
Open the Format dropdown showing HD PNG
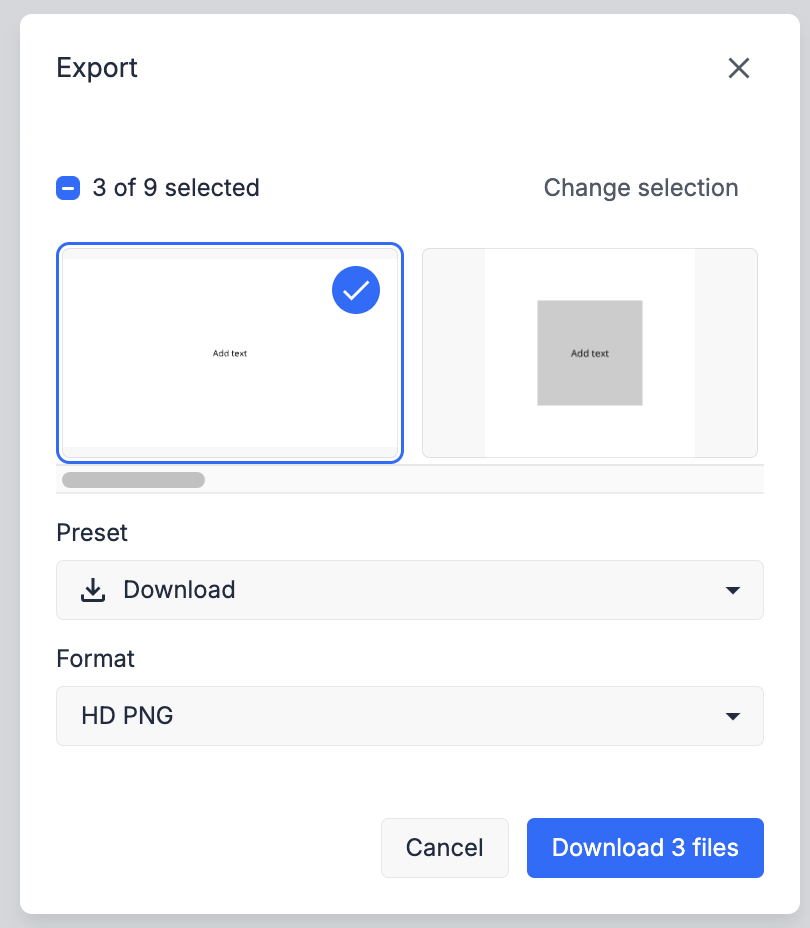coord(409,716)
